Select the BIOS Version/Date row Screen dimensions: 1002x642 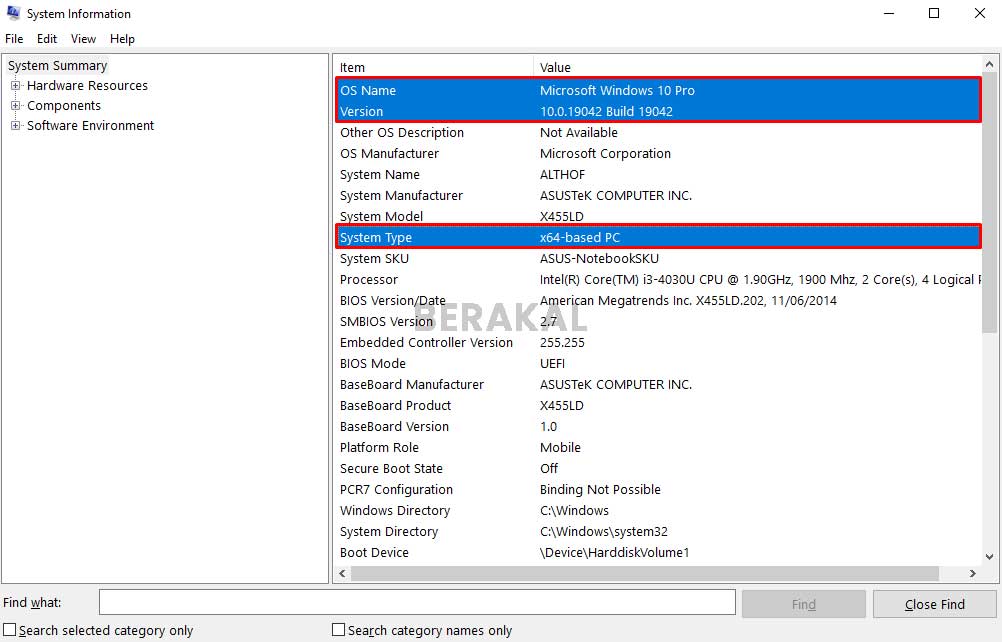tap(658, 300)
